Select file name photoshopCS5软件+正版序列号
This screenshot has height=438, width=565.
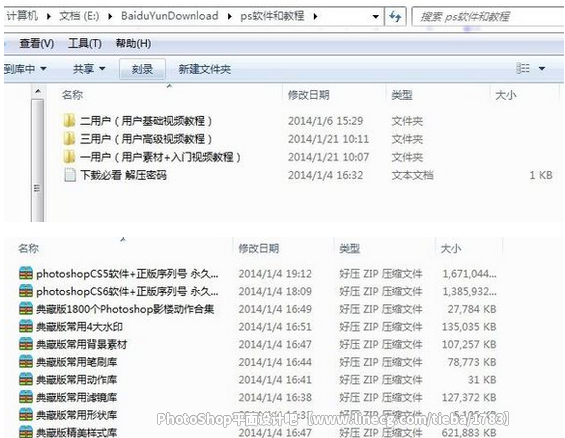[127, 274]
